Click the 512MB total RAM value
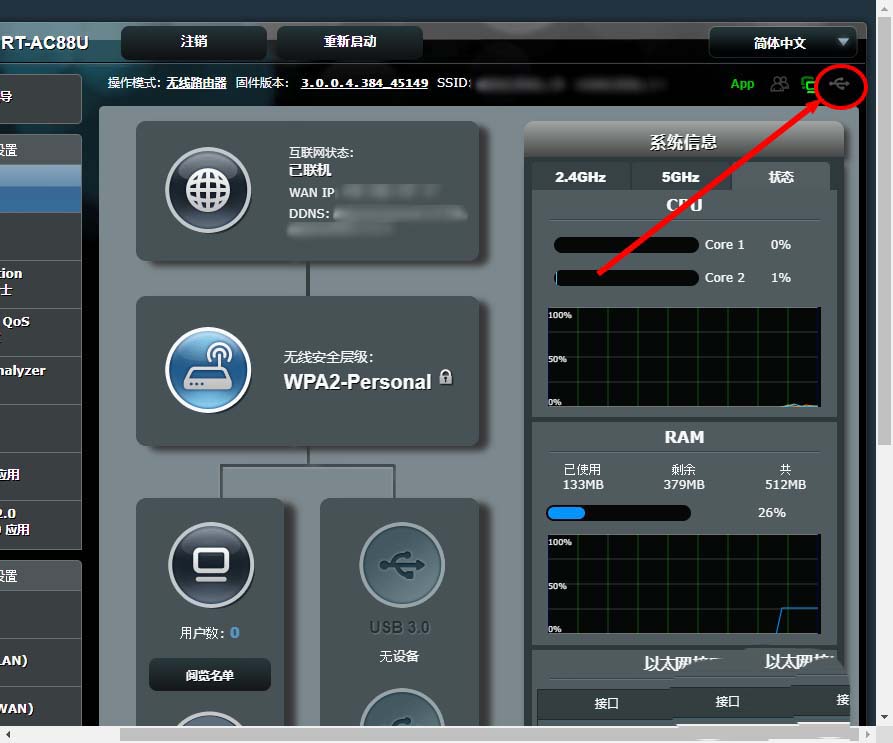893x743 pixels. pyautogui.click(x=785, y=485)
